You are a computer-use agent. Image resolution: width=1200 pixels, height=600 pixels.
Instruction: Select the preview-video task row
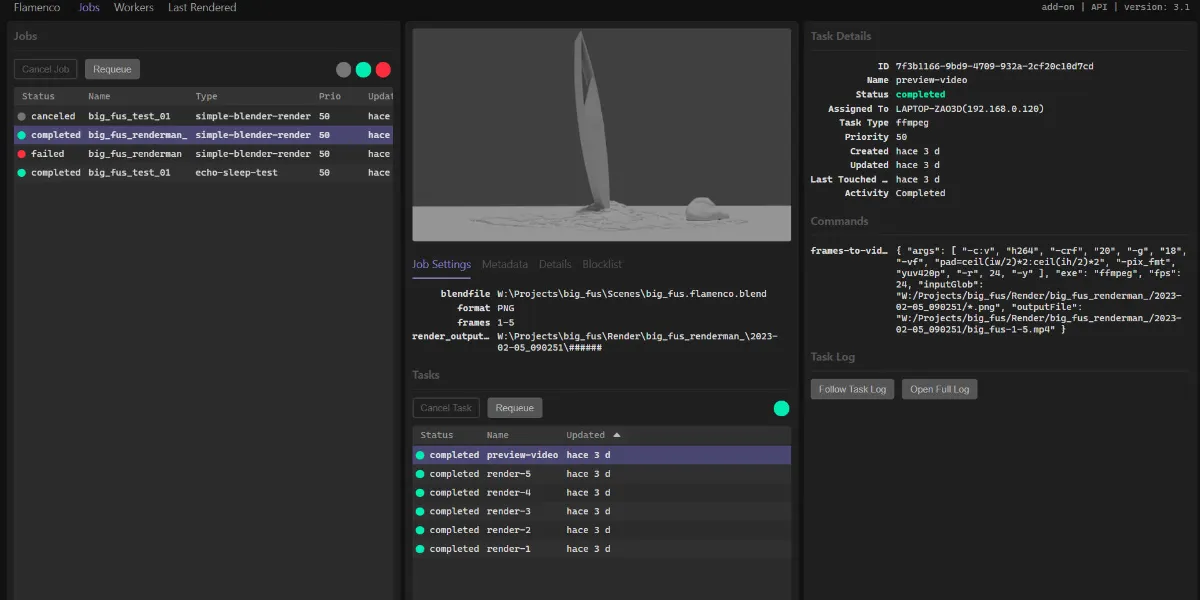602,455
